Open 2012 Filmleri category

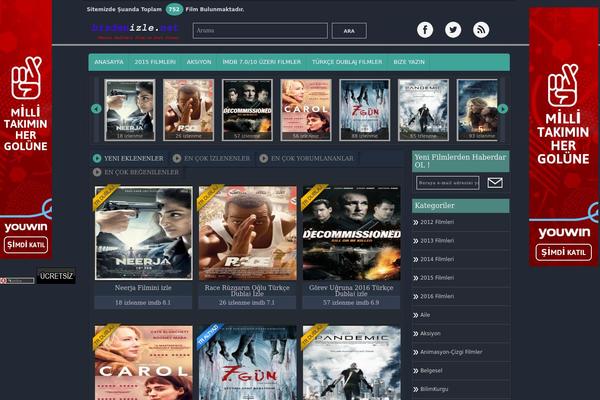[437, 222]
